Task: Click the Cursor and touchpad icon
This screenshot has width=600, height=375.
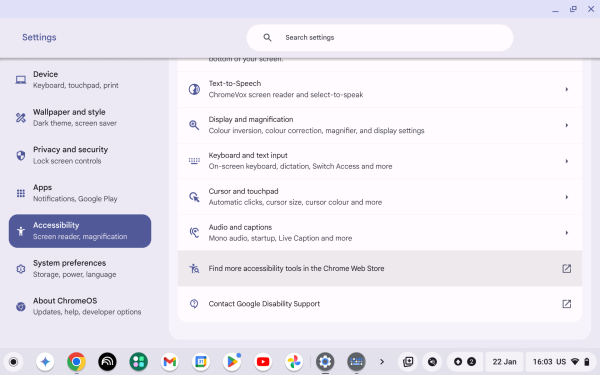Action: (194, 197)
